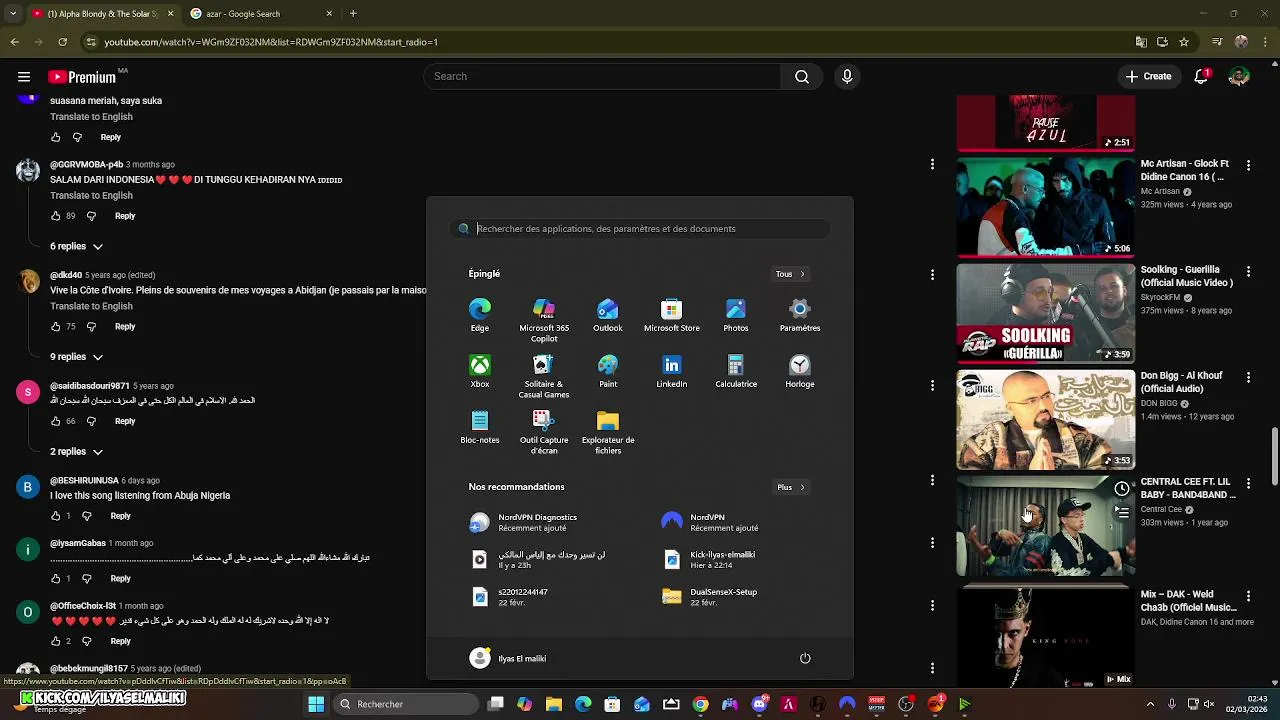
Task: Open the Photos app
Action: (x=736, y=314)
